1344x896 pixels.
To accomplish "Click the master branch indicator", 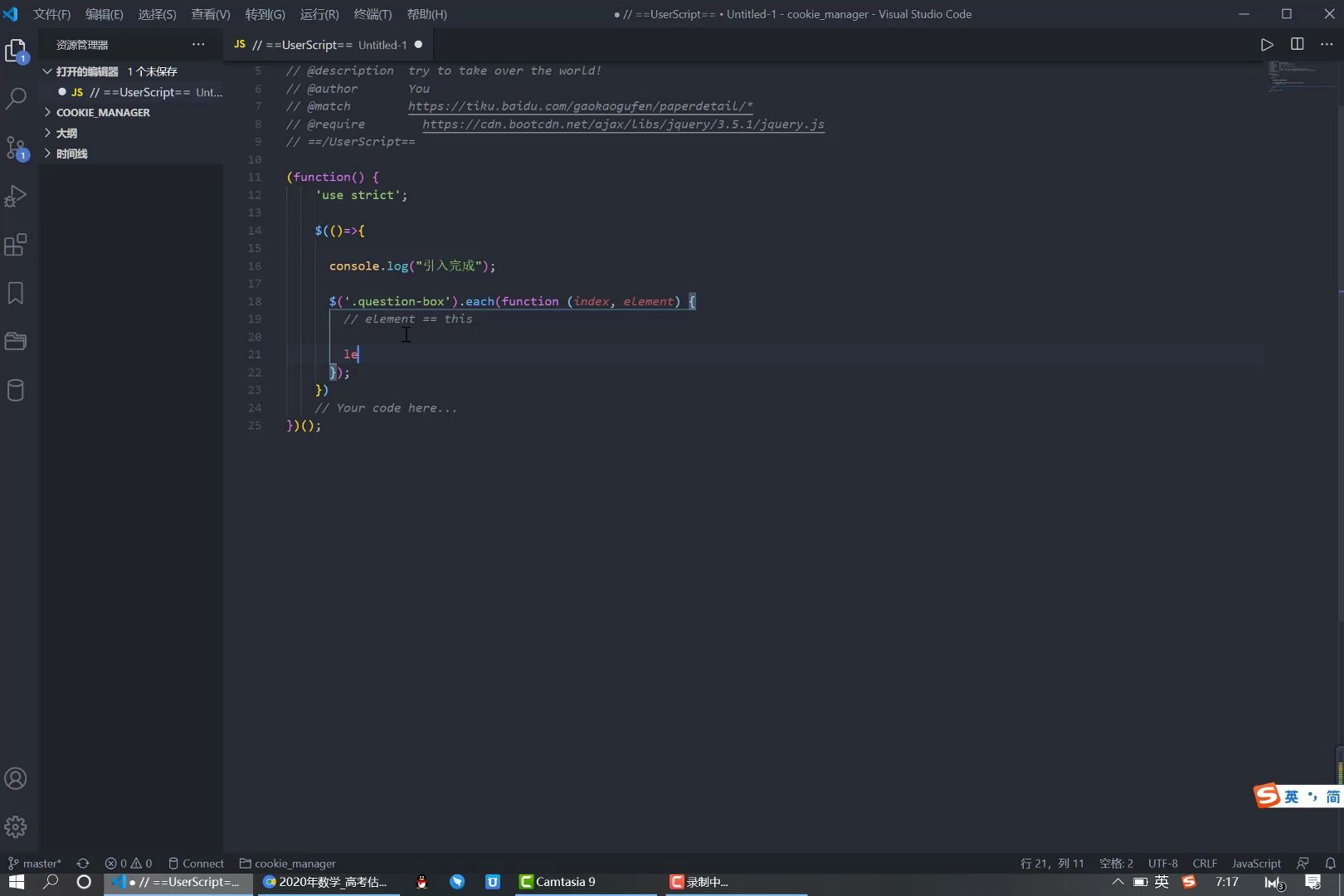I will tap(35, 863).
